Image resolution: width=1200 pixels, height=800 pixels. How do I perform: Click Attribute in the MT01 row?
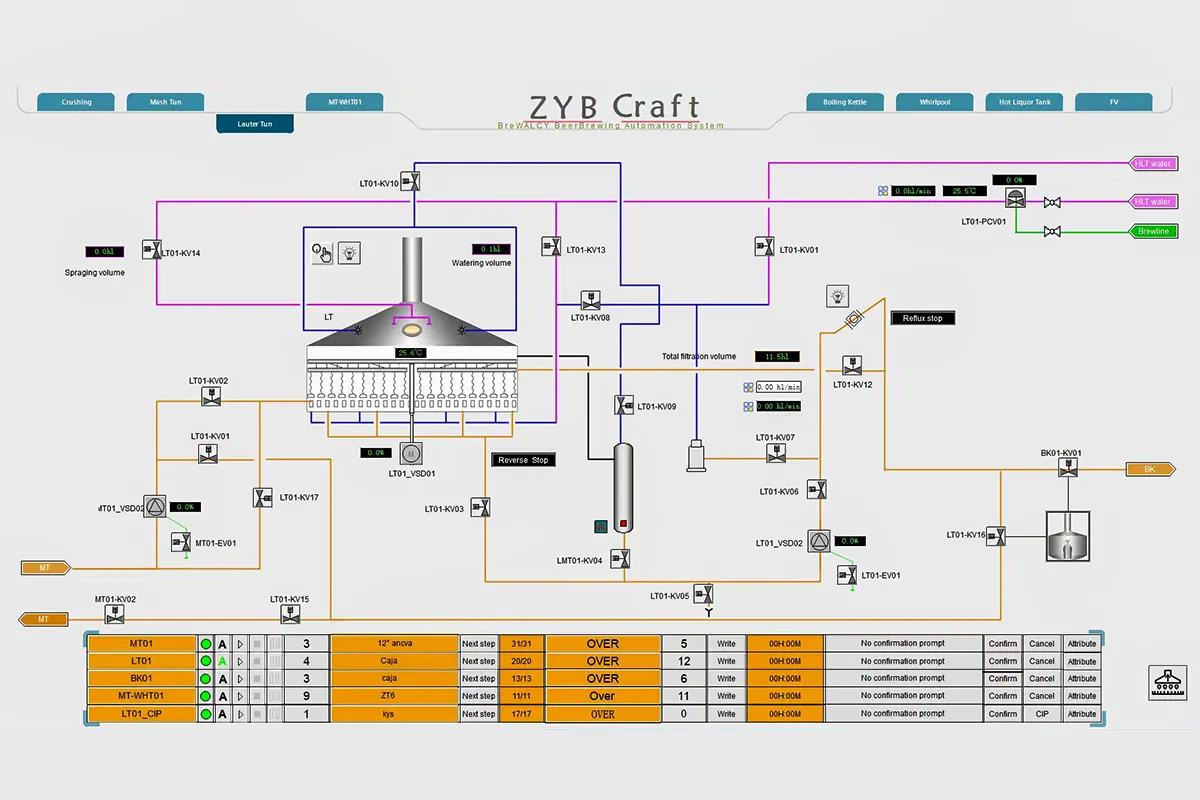[1082, 644]
